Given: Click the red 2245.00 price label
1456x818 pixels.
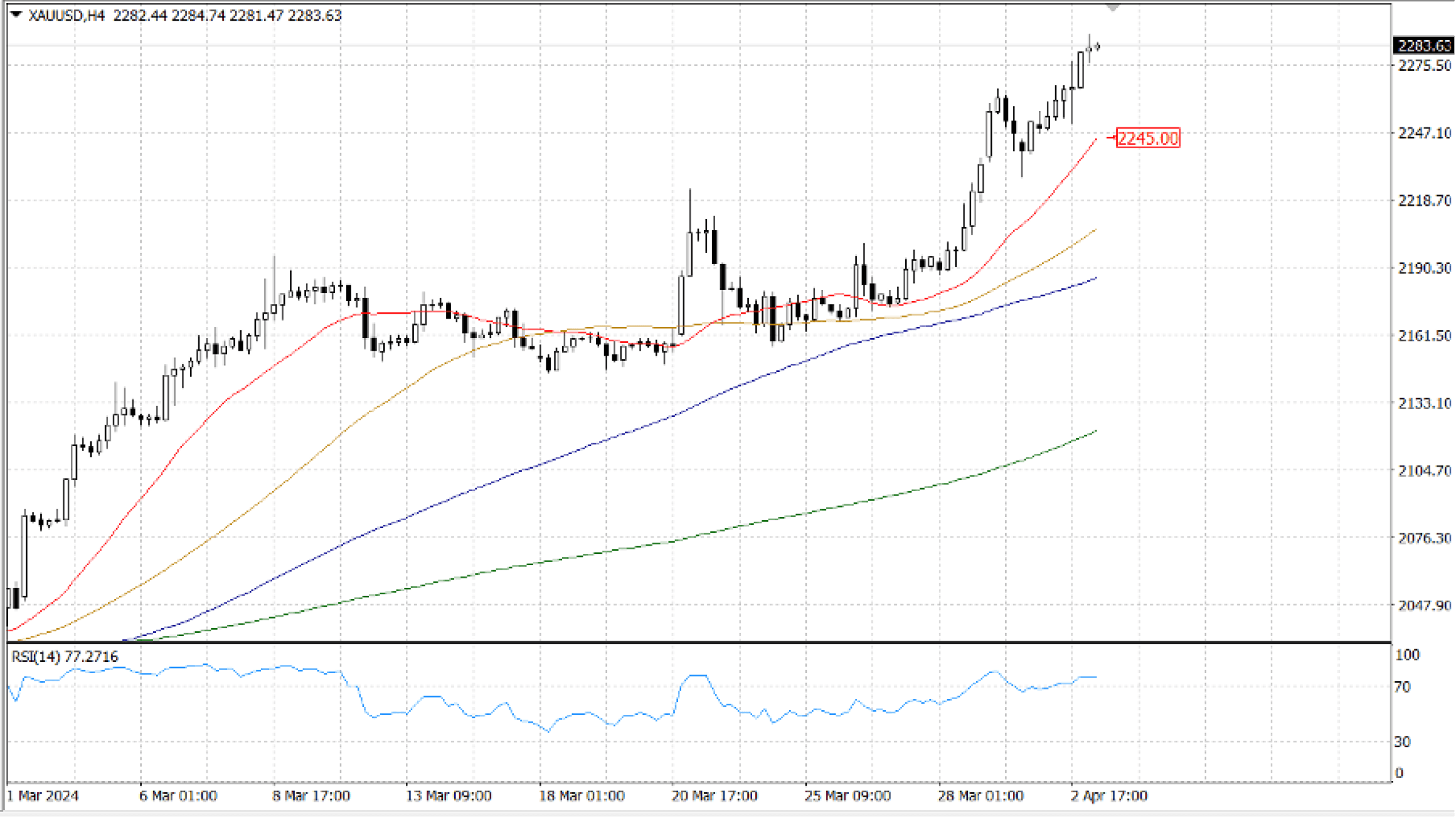Looking at the screenshot, I should point(1147,138).
